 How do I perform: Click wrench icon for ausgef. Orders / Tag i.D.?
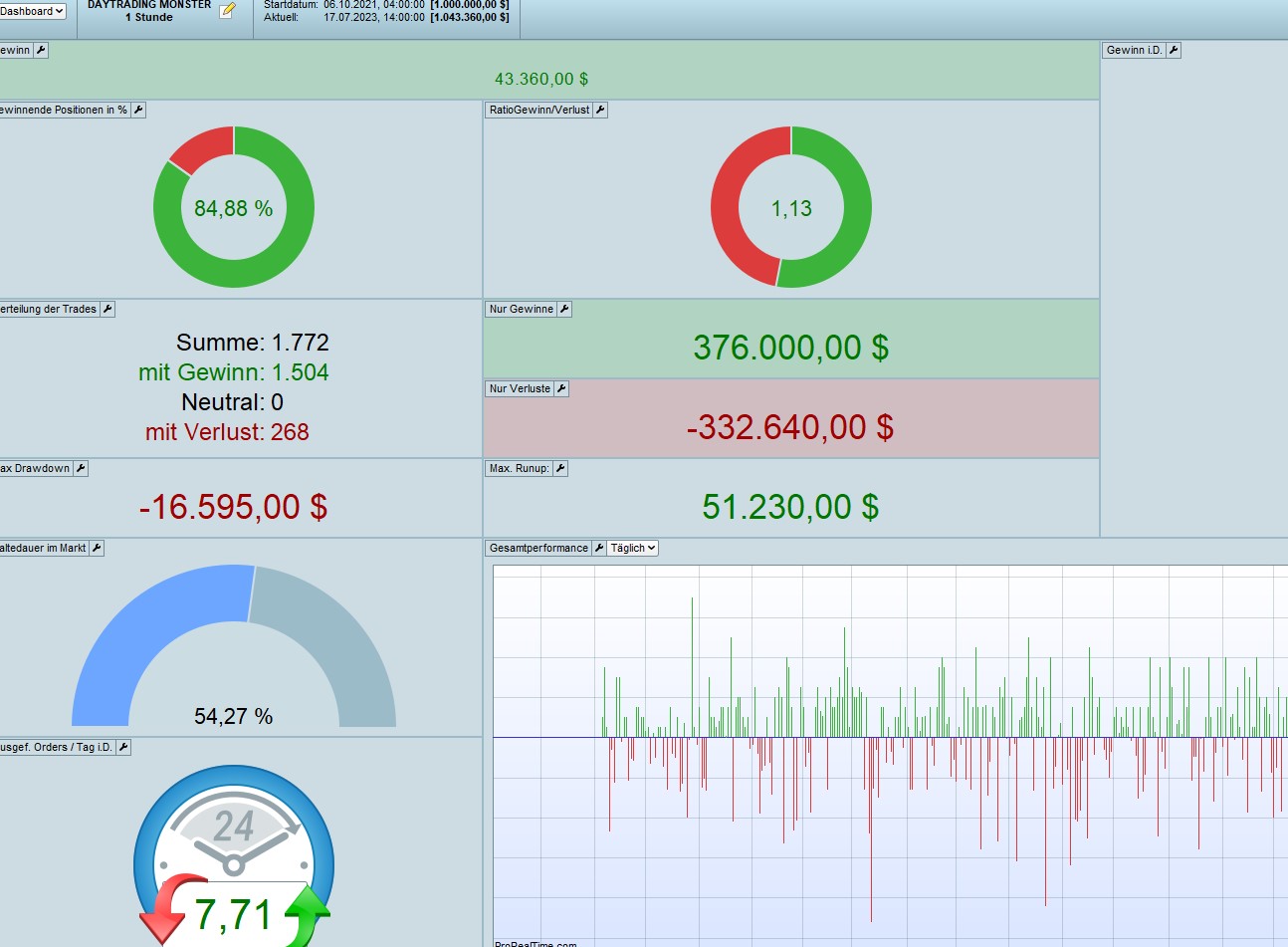point(123,747)
